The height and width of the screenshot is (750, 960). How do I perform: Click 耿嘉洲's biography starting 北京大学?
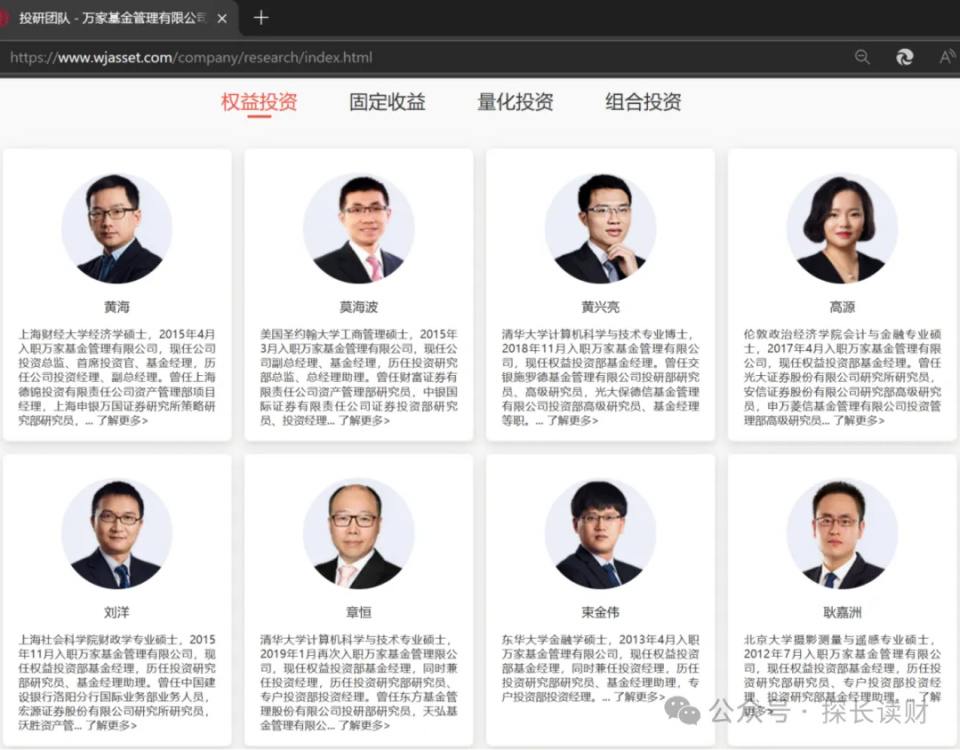click(842, 675)
